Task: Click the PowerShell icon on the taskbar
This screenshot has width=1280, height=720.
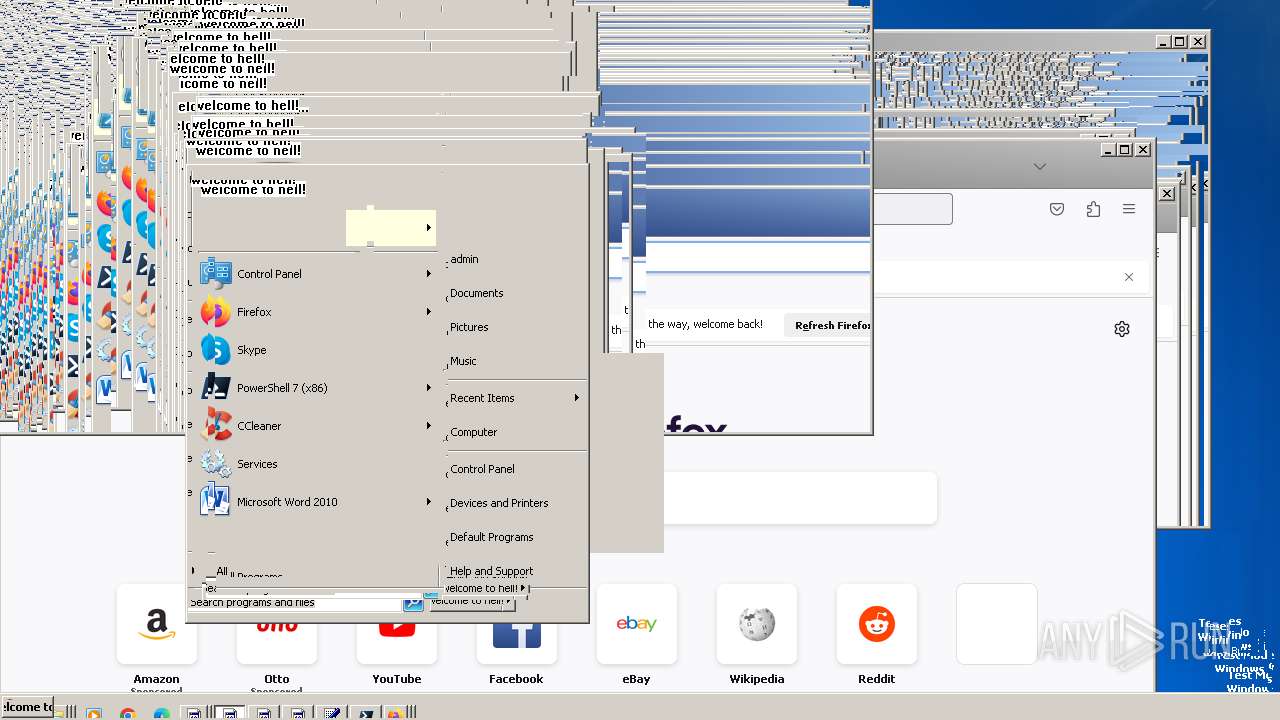Action: click(x=367, y=714)
